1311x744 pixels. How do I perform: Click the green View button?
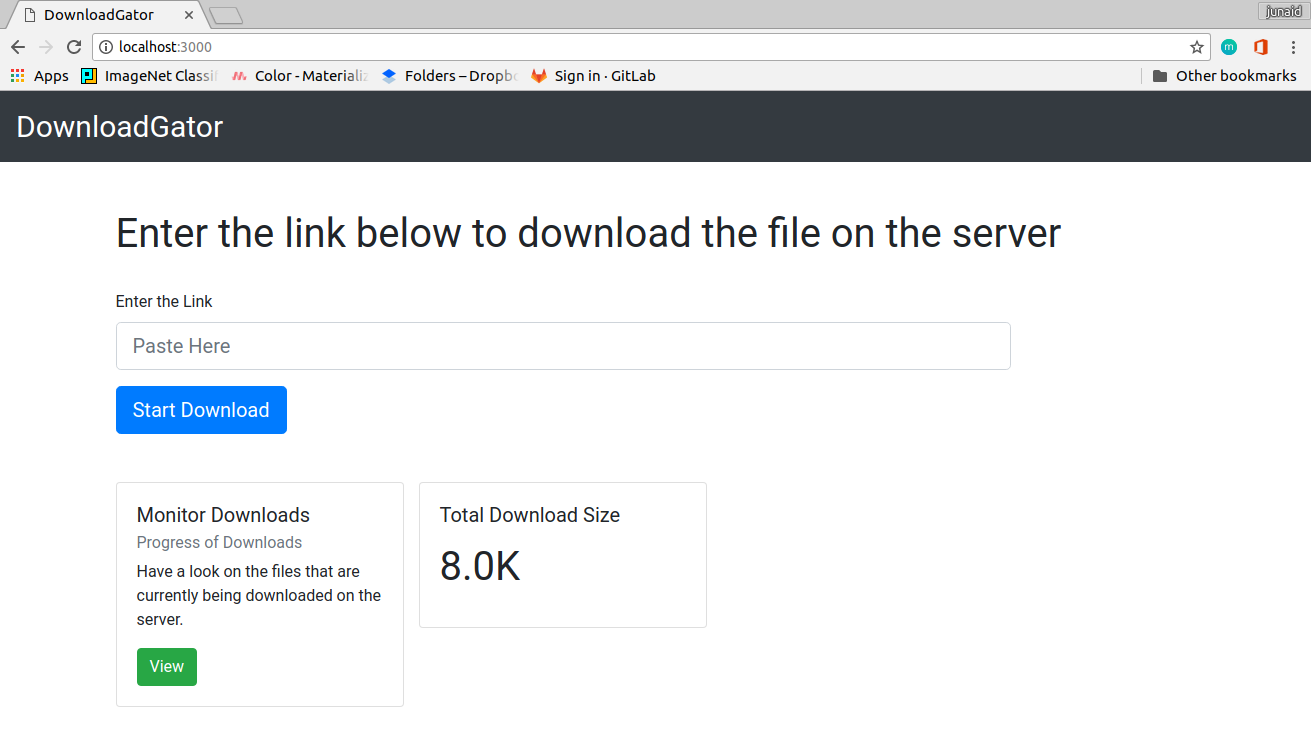[167, 667]
